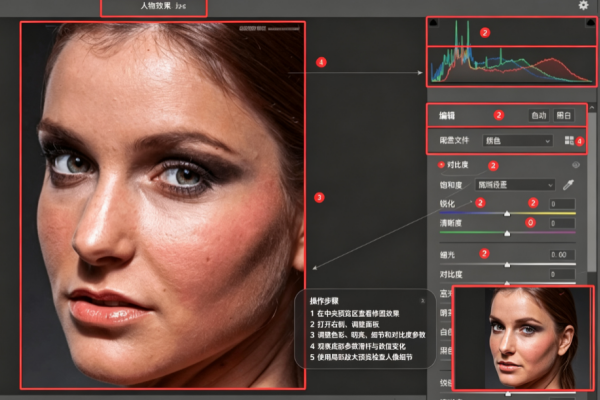Open settings via the gear icon

583,5
